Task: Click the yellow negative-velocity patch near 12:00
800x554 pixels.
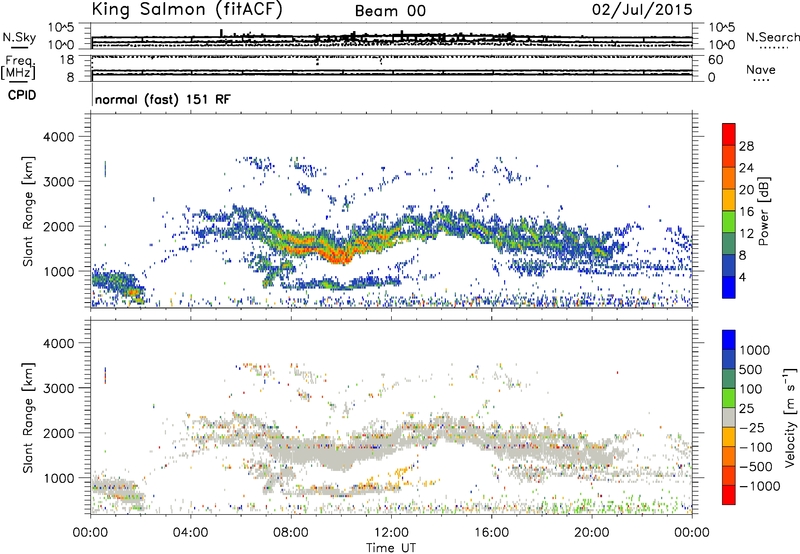Action: (403, 473)
